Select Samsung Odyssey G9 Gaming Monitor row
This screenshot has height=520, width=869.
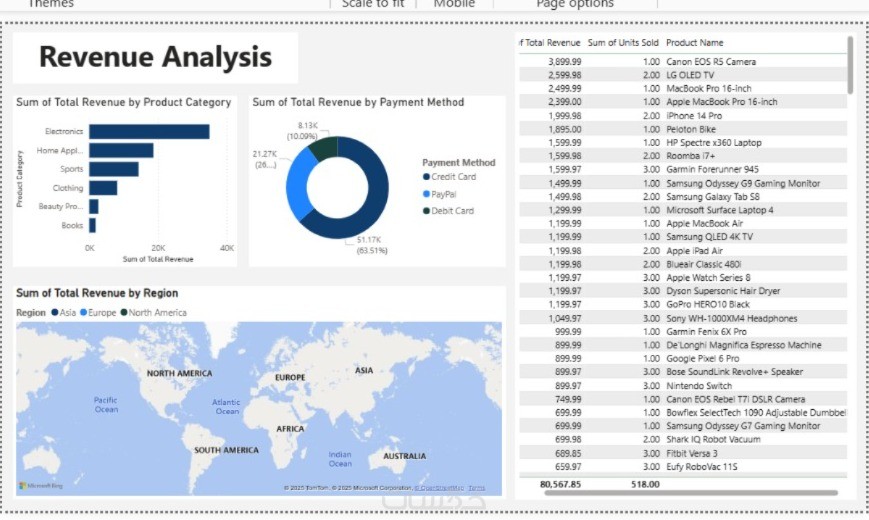tap(683, 183)
